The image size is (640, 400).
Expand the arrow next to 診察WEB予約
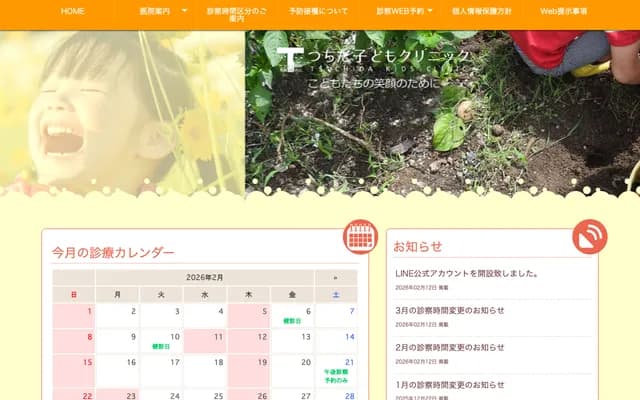click(430, 11)
